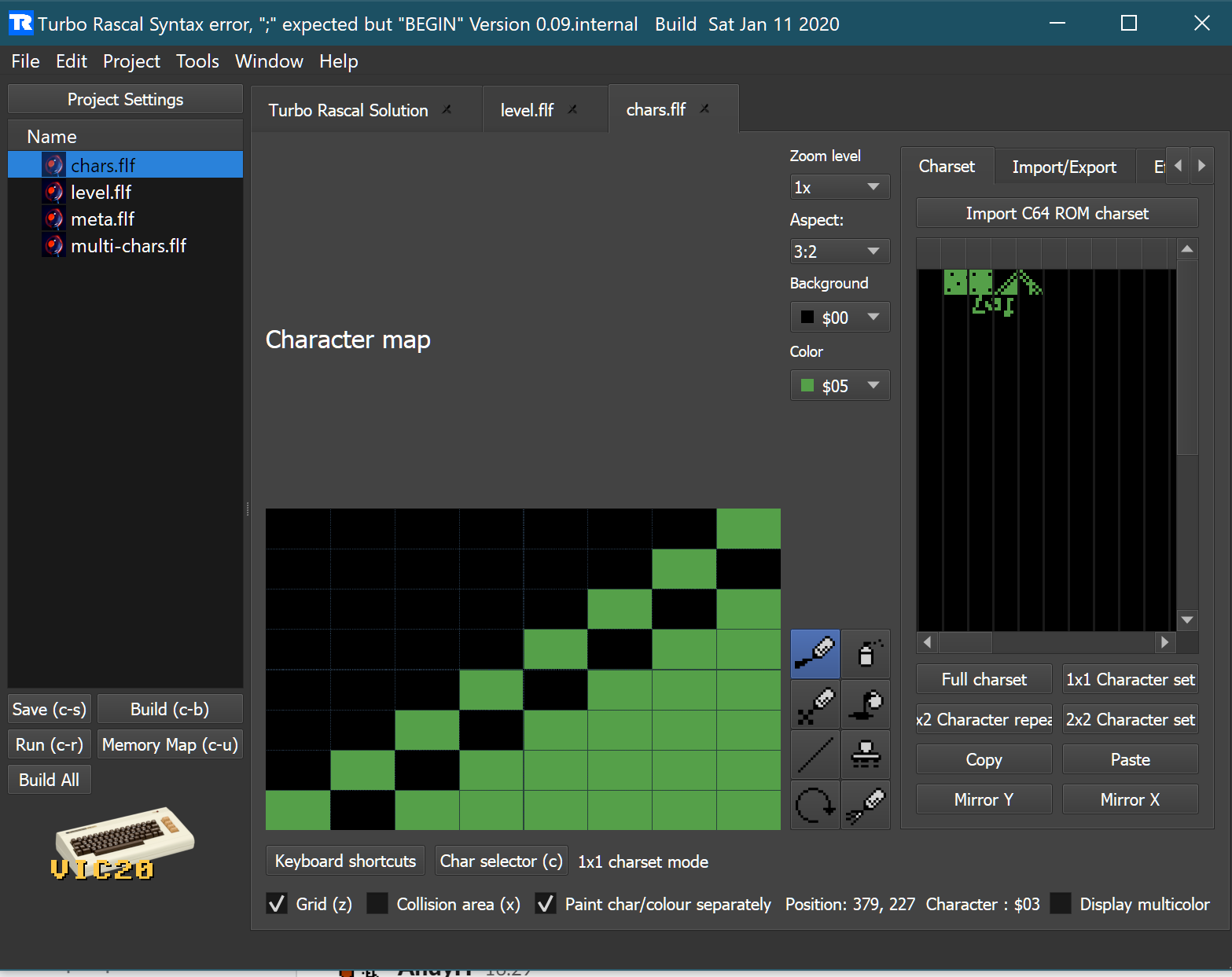
Task: Click the Full charset button
Action: [x=984, y=679]
